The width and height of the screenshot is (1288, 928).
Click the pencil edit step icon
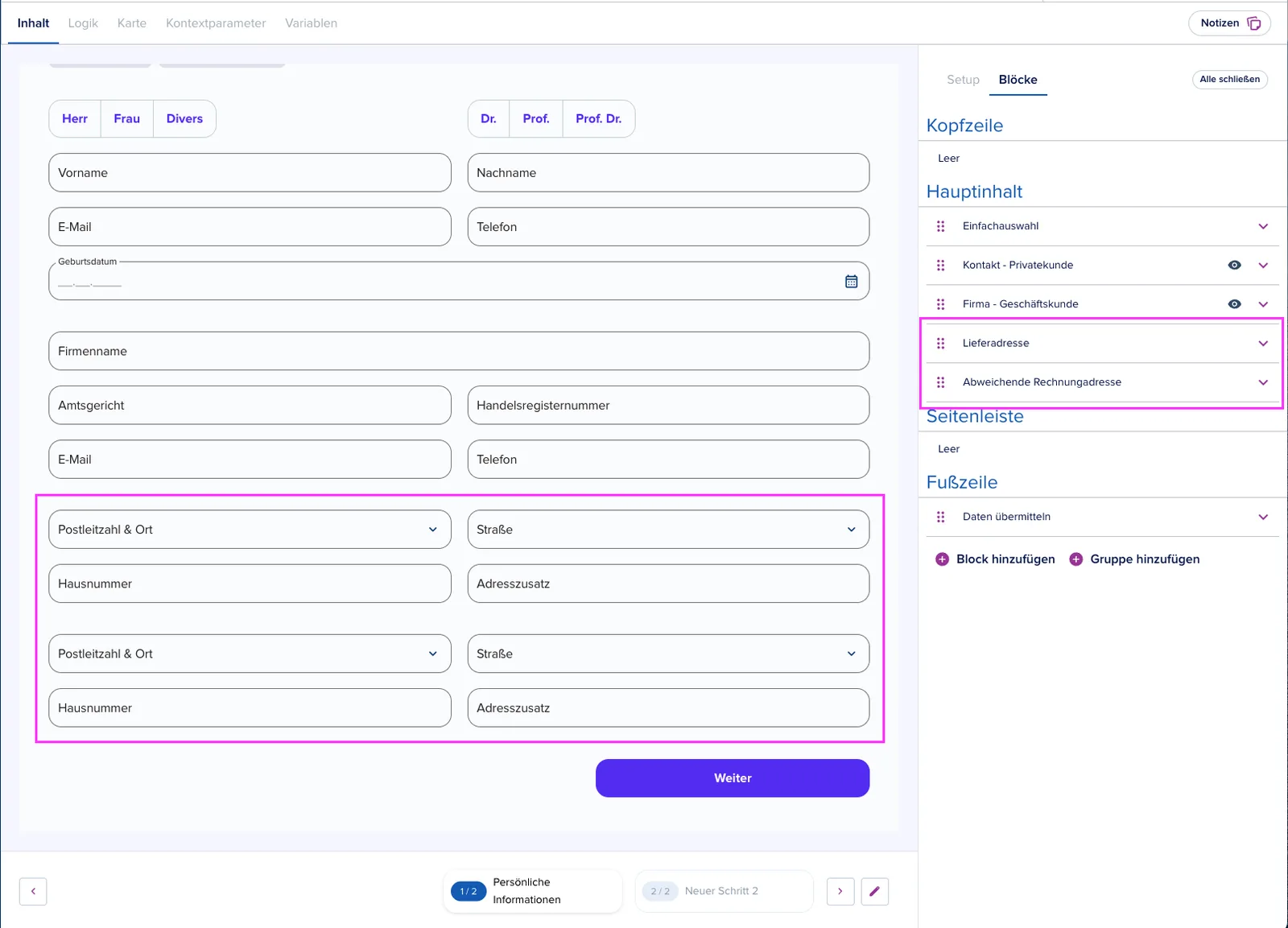874,891
